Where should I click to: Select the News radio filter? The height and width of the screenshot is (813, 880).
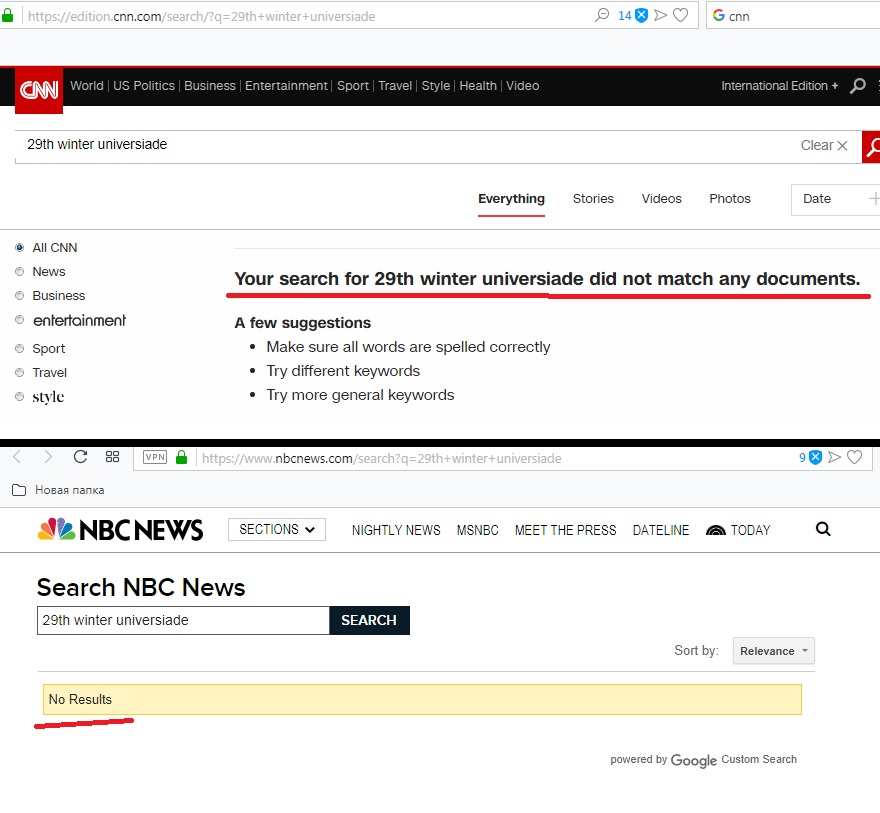click(20, 272)
